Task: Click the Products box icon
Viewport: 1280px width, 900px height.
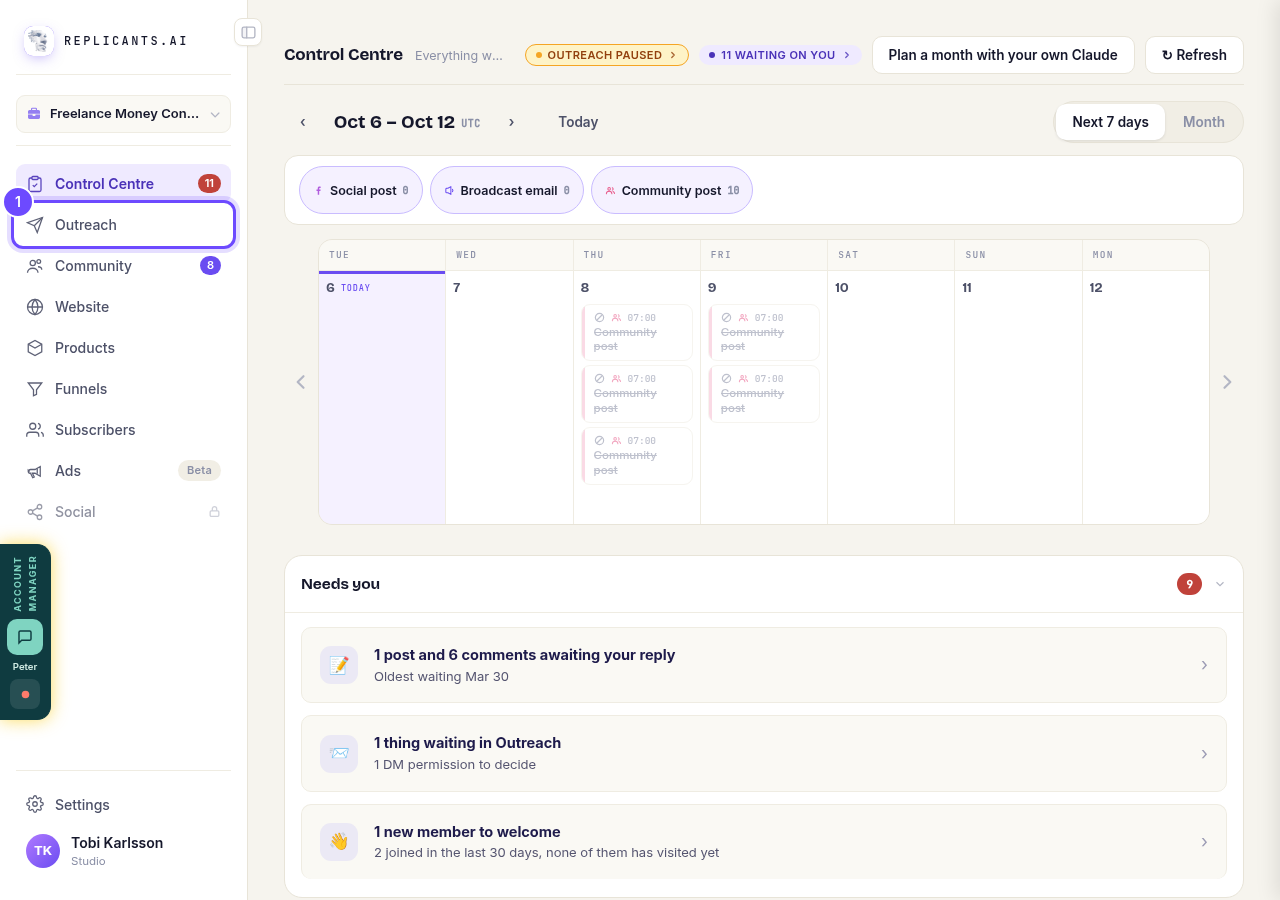Action: [x=35, y=348]
